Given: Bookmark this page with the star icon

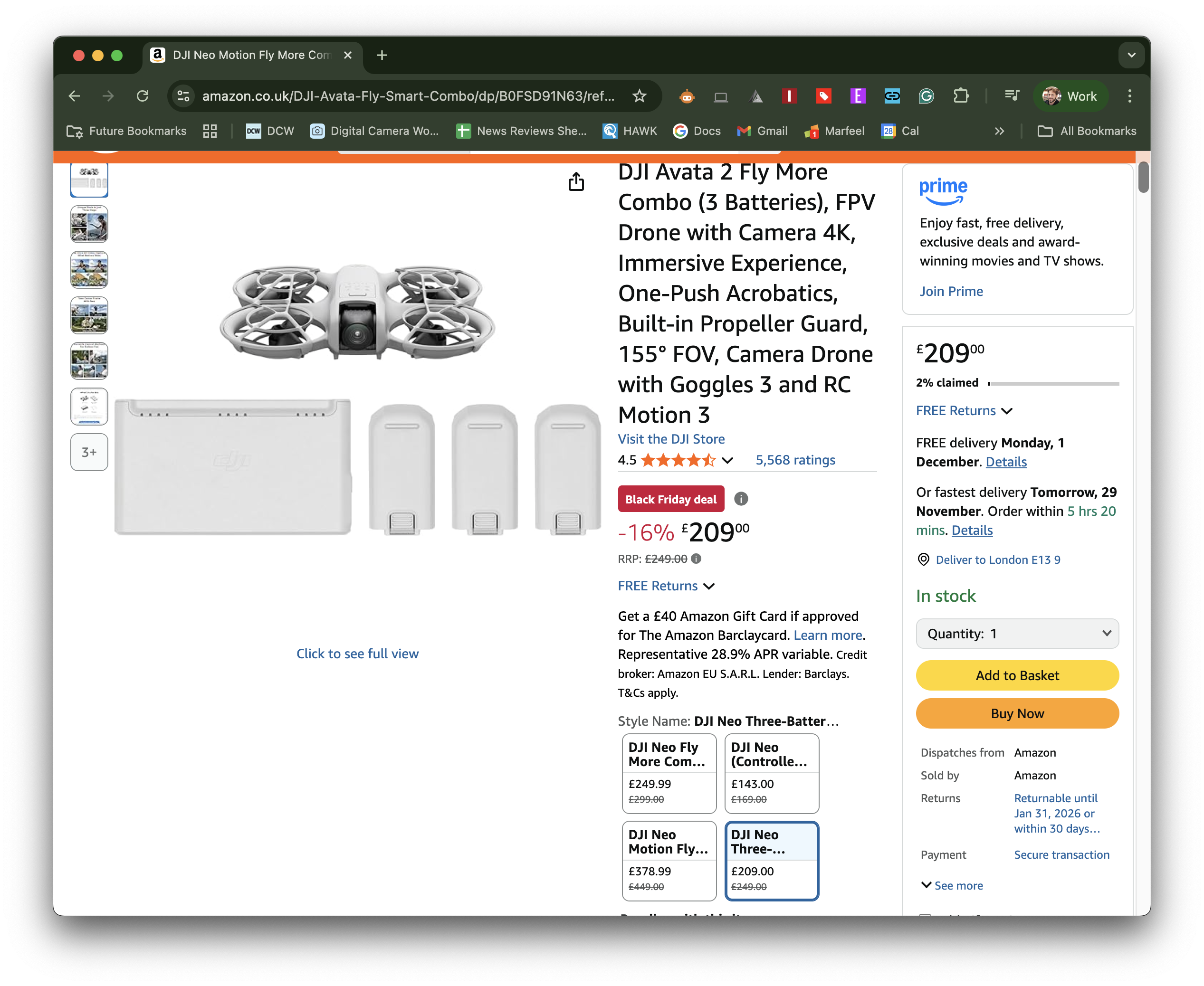Looking at the screenshot, I should pos(640,96).
